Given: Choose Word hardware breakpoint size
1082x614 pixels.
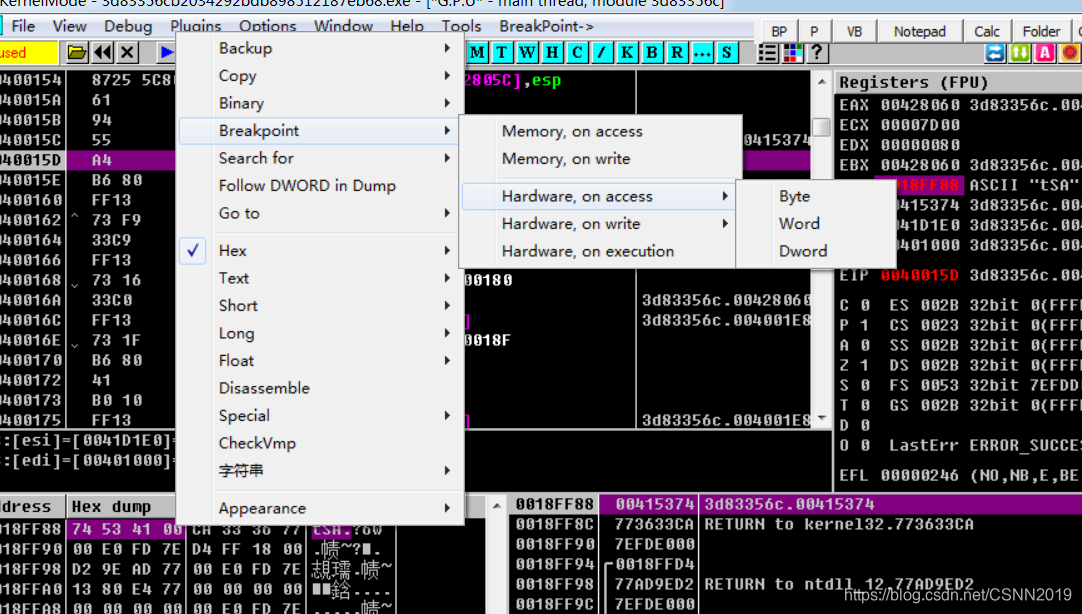Looking at the screenshot, I should click(x=816, y=224).
